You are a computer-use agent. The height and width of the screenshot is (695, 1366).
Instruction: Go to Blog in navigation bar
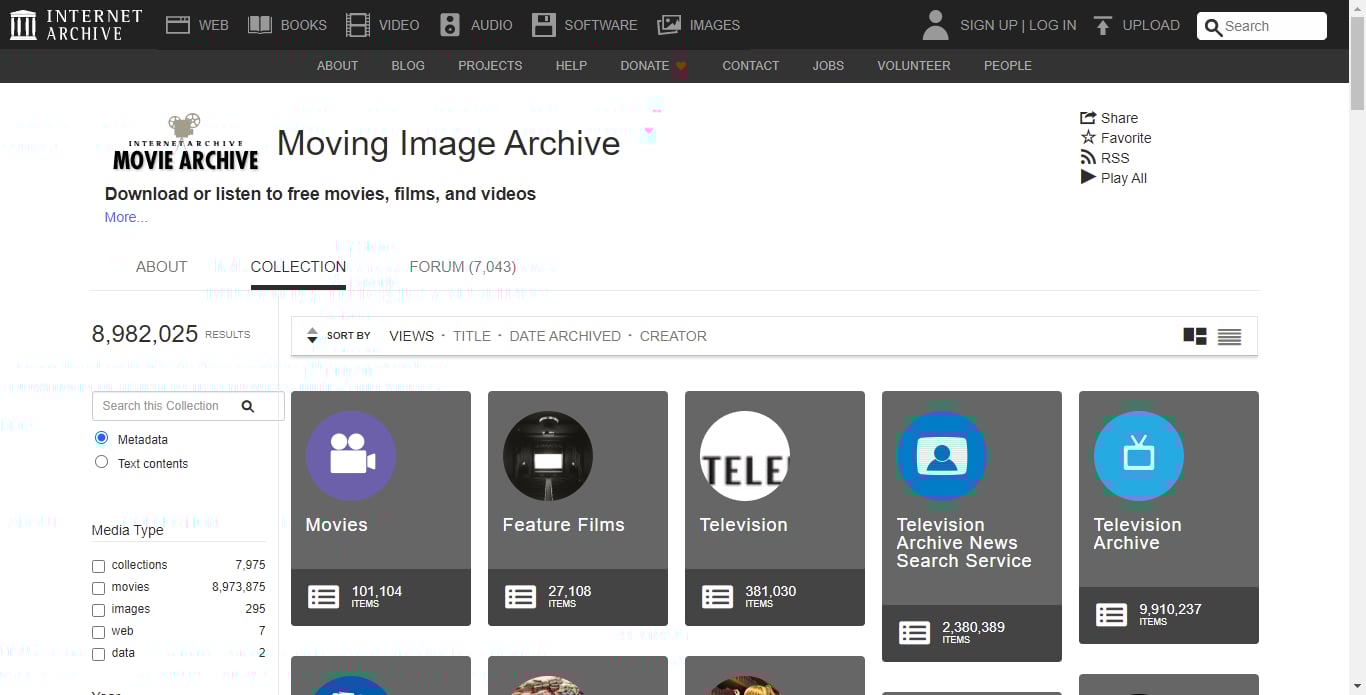click(408, 66)
